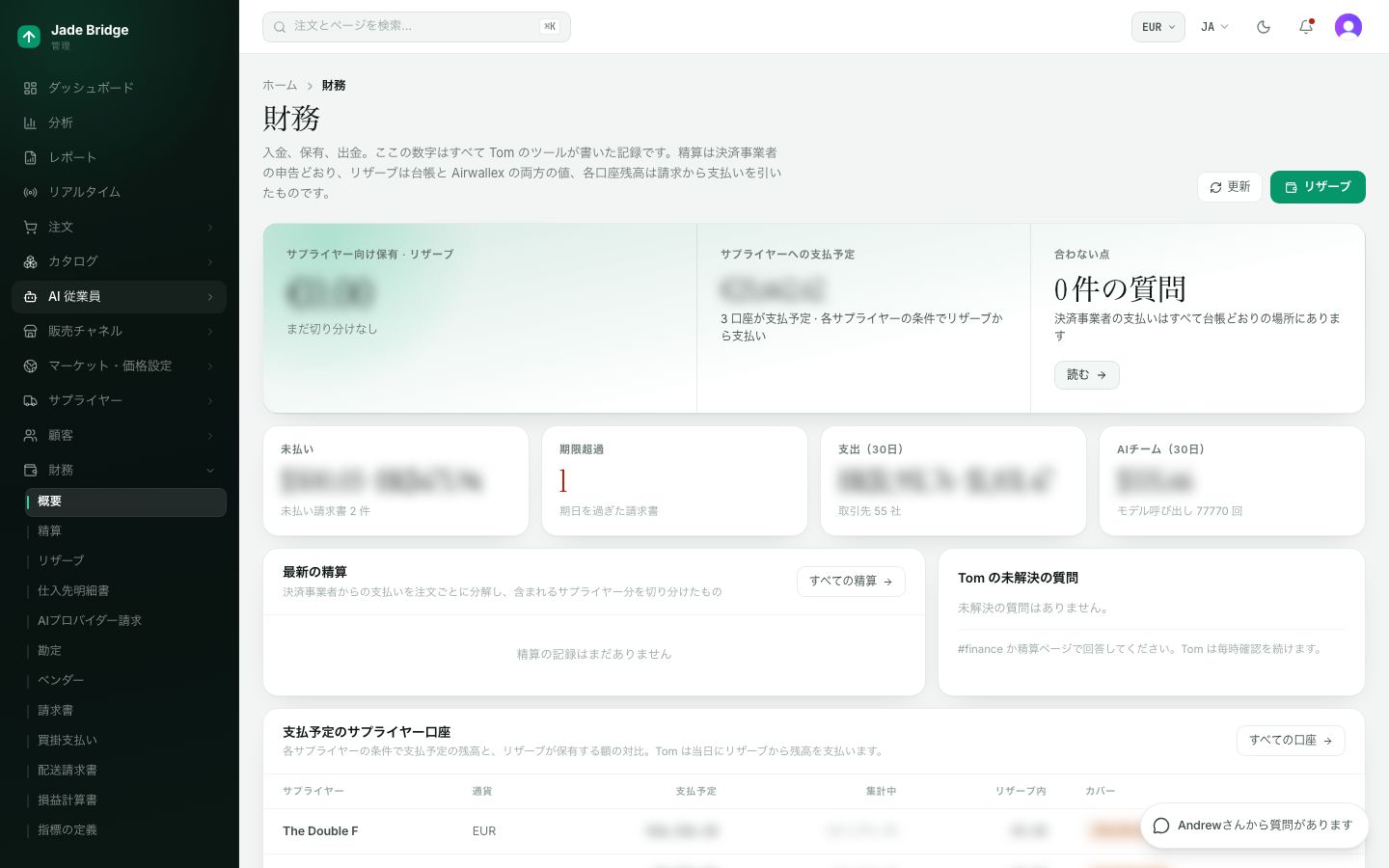Expand the サプライヤー sidebar section
The height and width of the screenshot is (868, 1389).
click(x=119, y=400)
